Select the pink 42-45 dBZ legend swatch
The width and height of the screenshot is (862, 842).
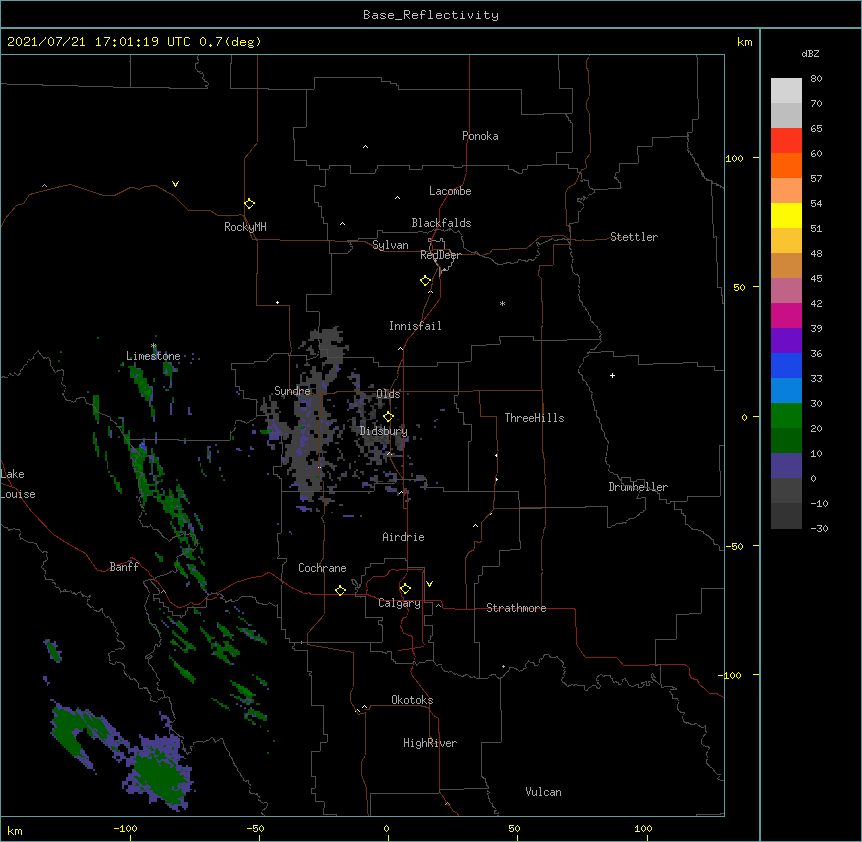tap(786, 291)
